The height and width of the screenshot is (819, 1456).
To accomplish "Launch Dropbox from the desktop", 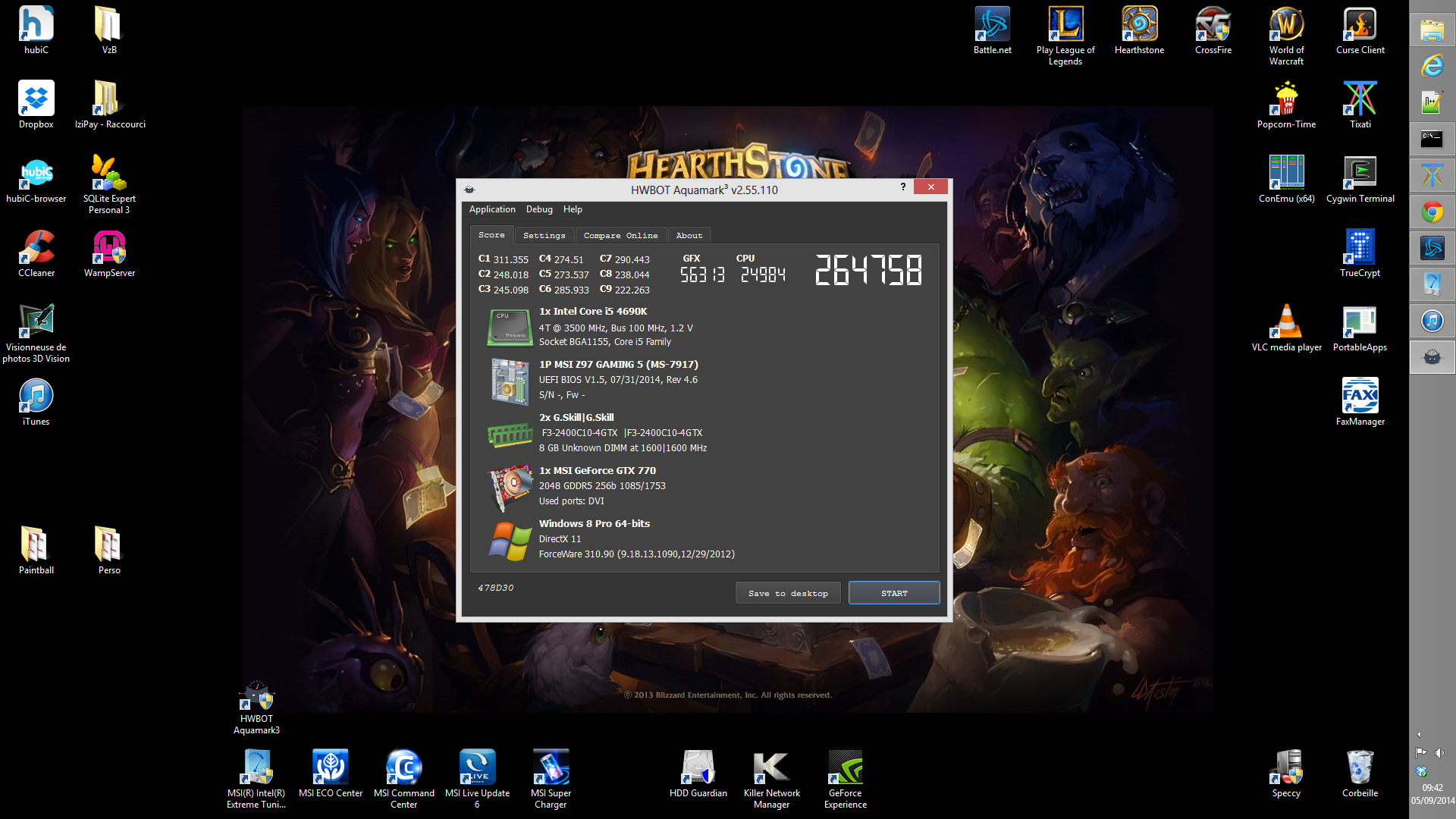I will point(36,105).
